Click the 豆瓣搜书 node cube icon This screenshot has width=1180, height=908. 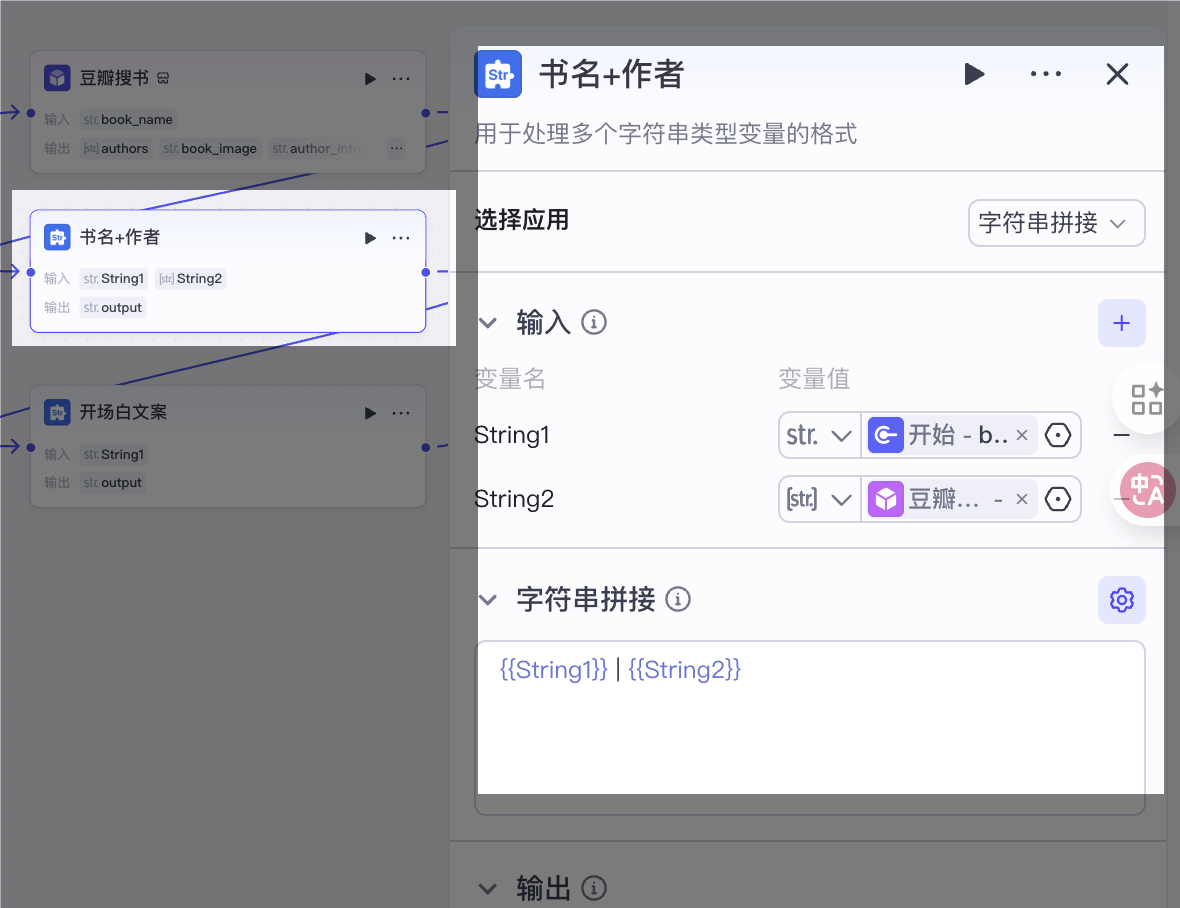57,77
